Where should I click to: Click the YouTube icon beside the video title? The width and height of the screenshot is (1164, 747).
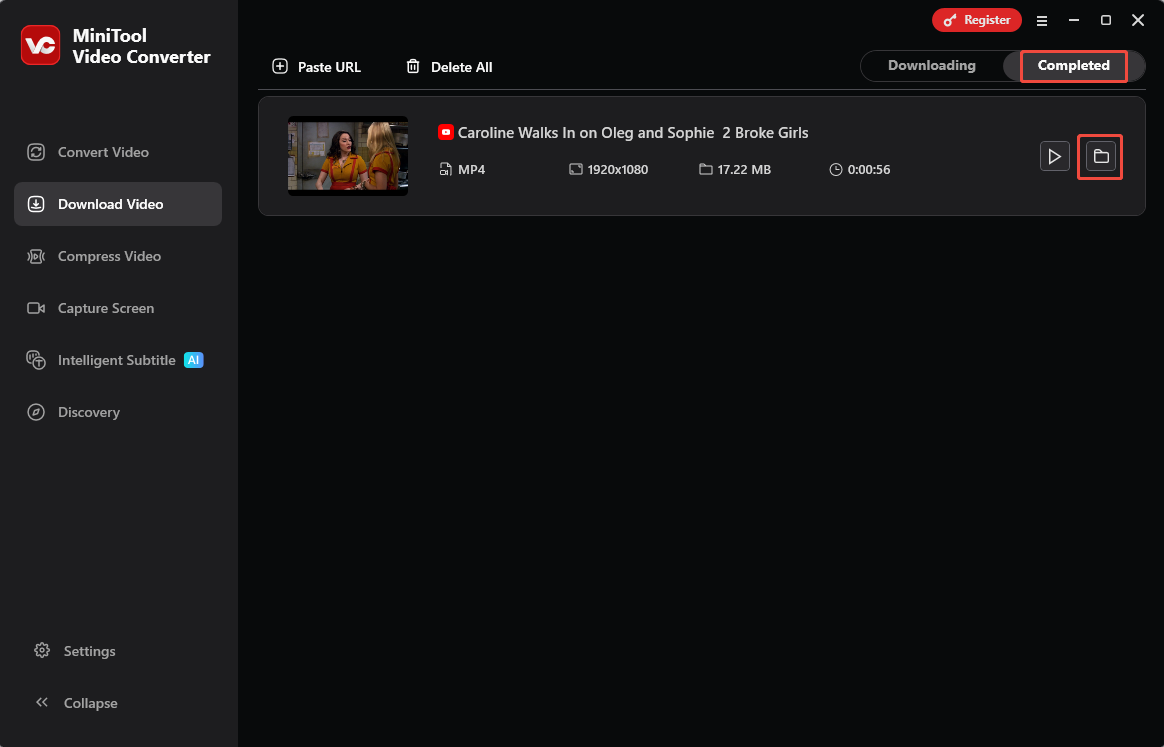pyautogui.click(x=445, y=131)
